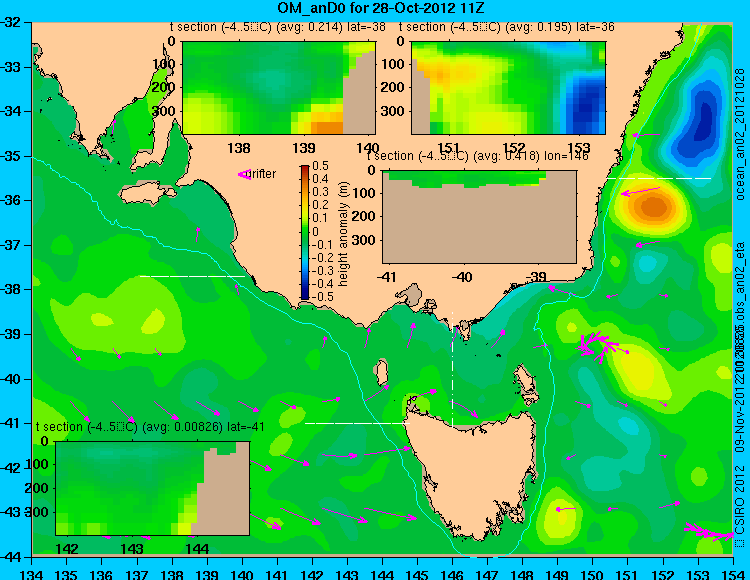The width and height of the screenshot is (750, 580).
Task: Click the white dashed section line at lat -38
Action: point(192,276)
